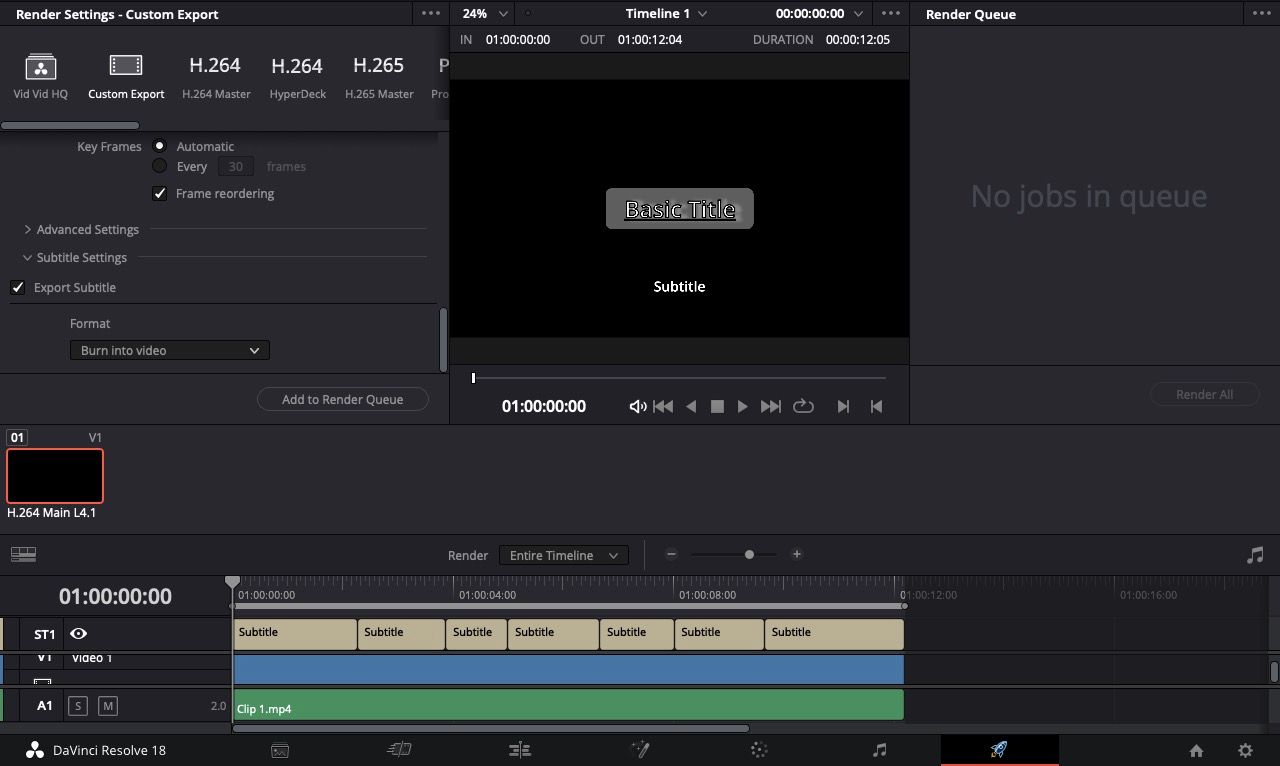The image size is (1280, 766).
Task: Click Add to Render Queue
Action: pos(343,399)
